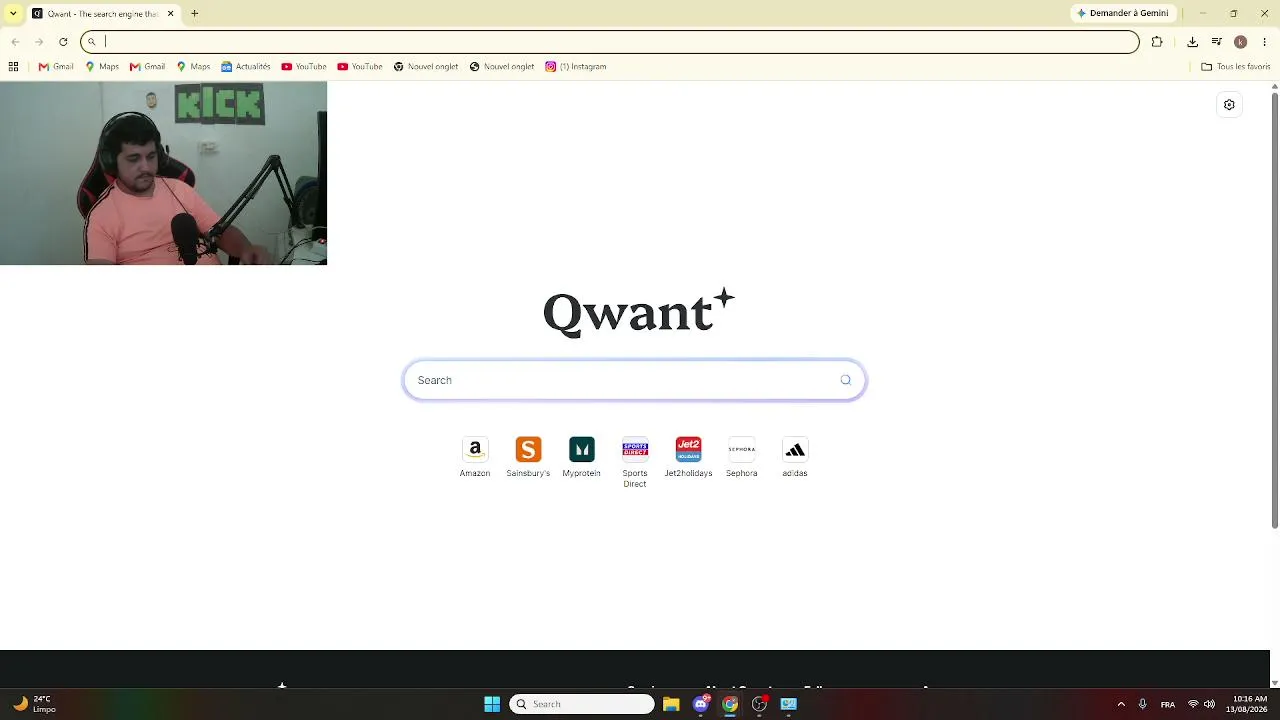The image size is (1280, 720).
Task: Open the first Nouvel onglet bookmark
Action: pos(426,67)
